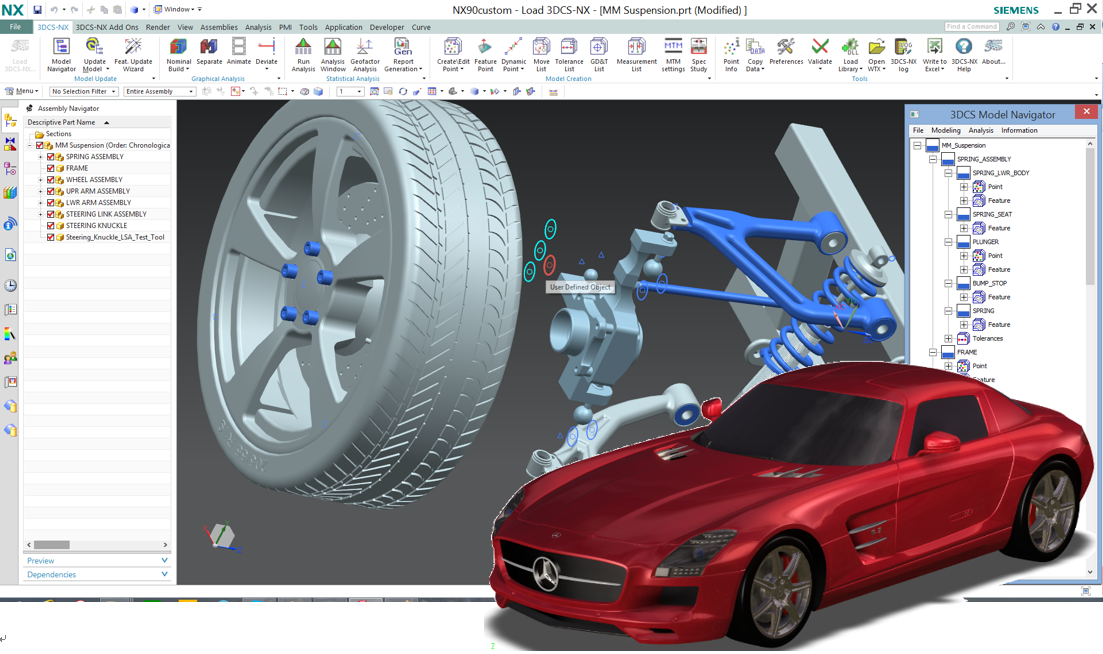Launch the Spec Study tool
Viewport: 1103px width, 654px height.
tap(699, 54)
